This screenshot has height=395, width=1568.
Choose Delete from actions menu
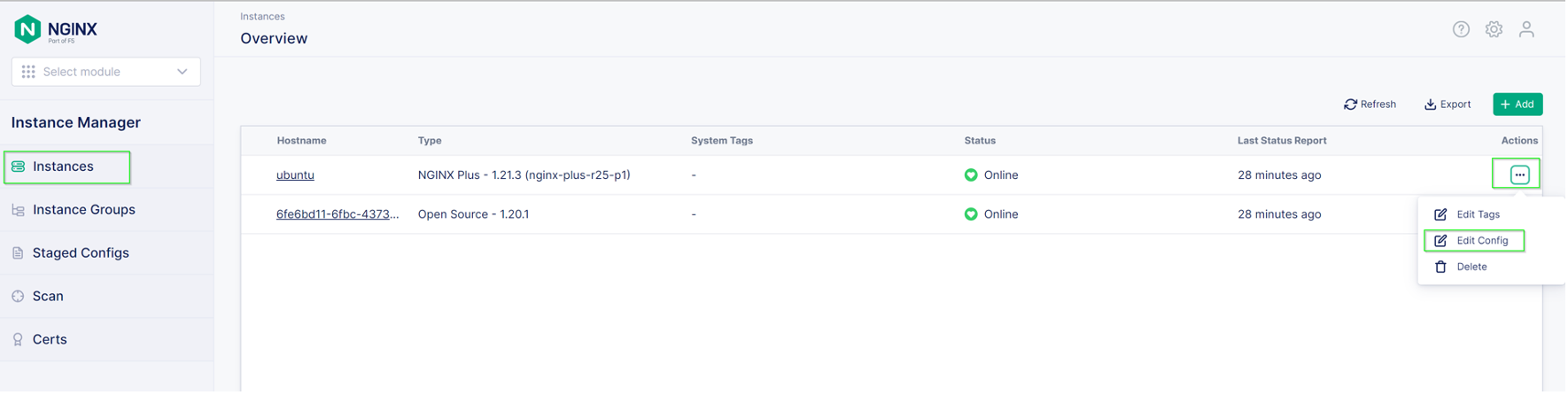click(1471, 267)
